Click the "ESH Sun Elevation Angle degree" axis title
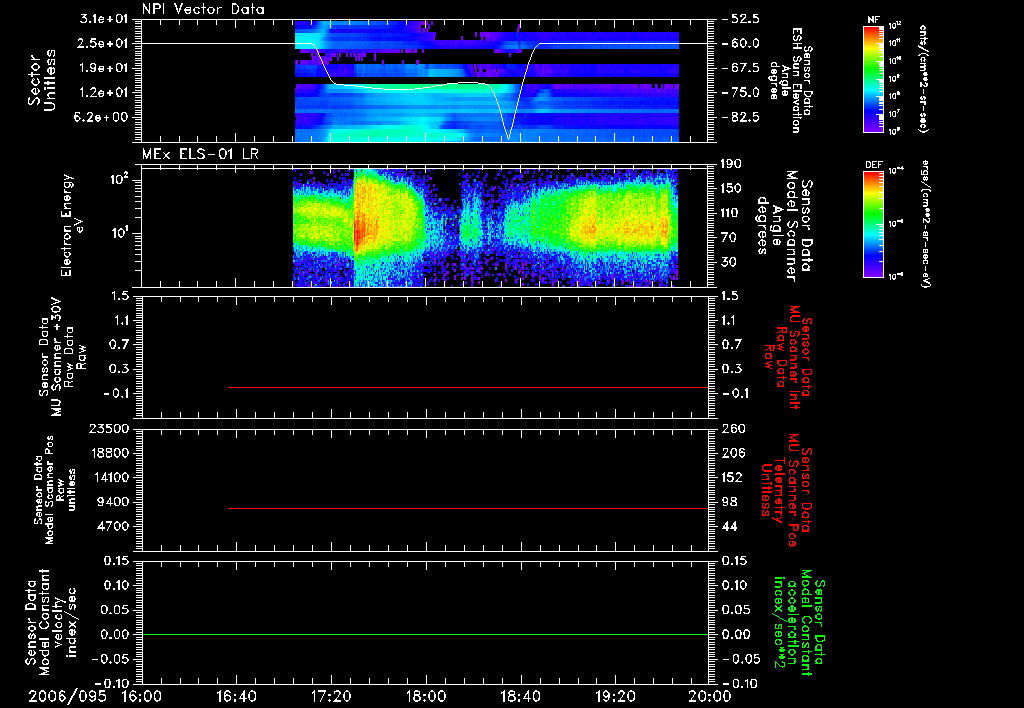 coord(789,80)
